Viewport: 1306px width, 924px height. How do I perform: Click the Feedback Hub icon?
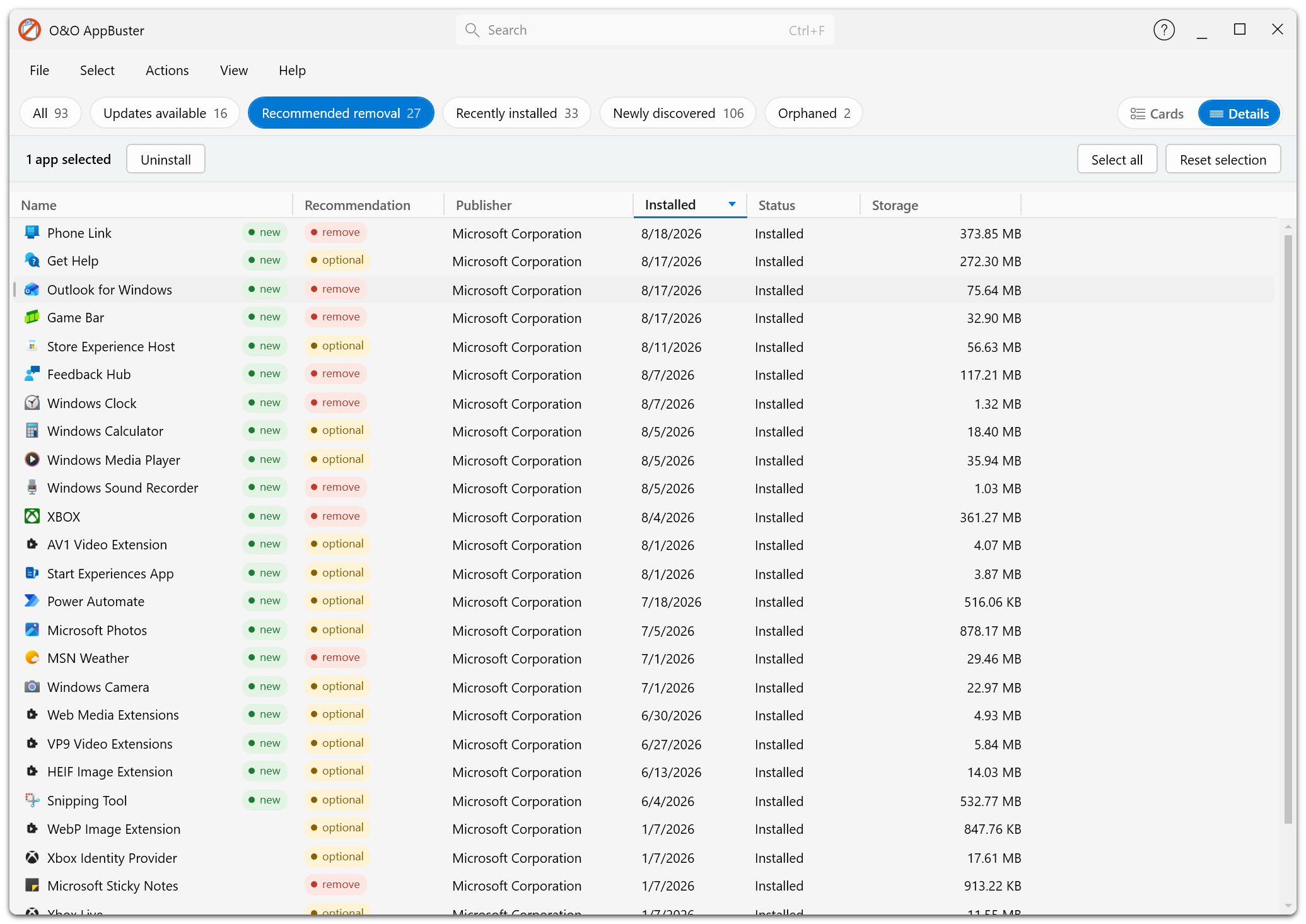tap(32, 374)
